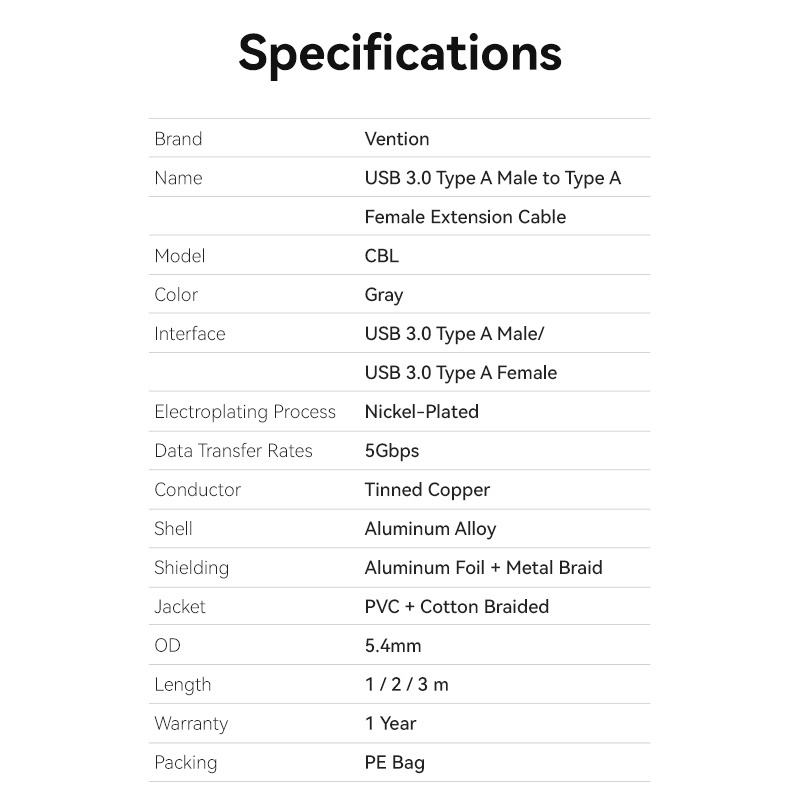The width and height of the screenshot is (800, 800).
Task: Click the Vention brand value
Action: click(x=397, y=139)
